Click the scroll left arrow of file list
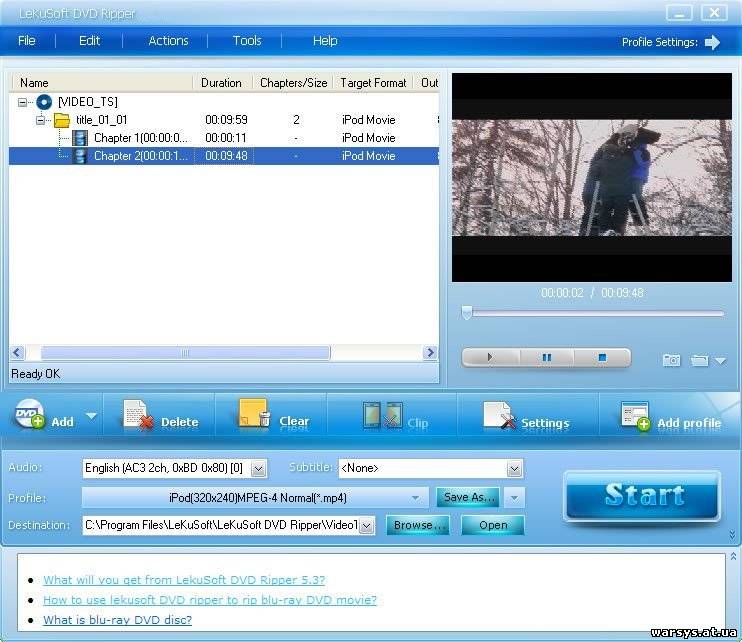 click(x=17, y=352)
